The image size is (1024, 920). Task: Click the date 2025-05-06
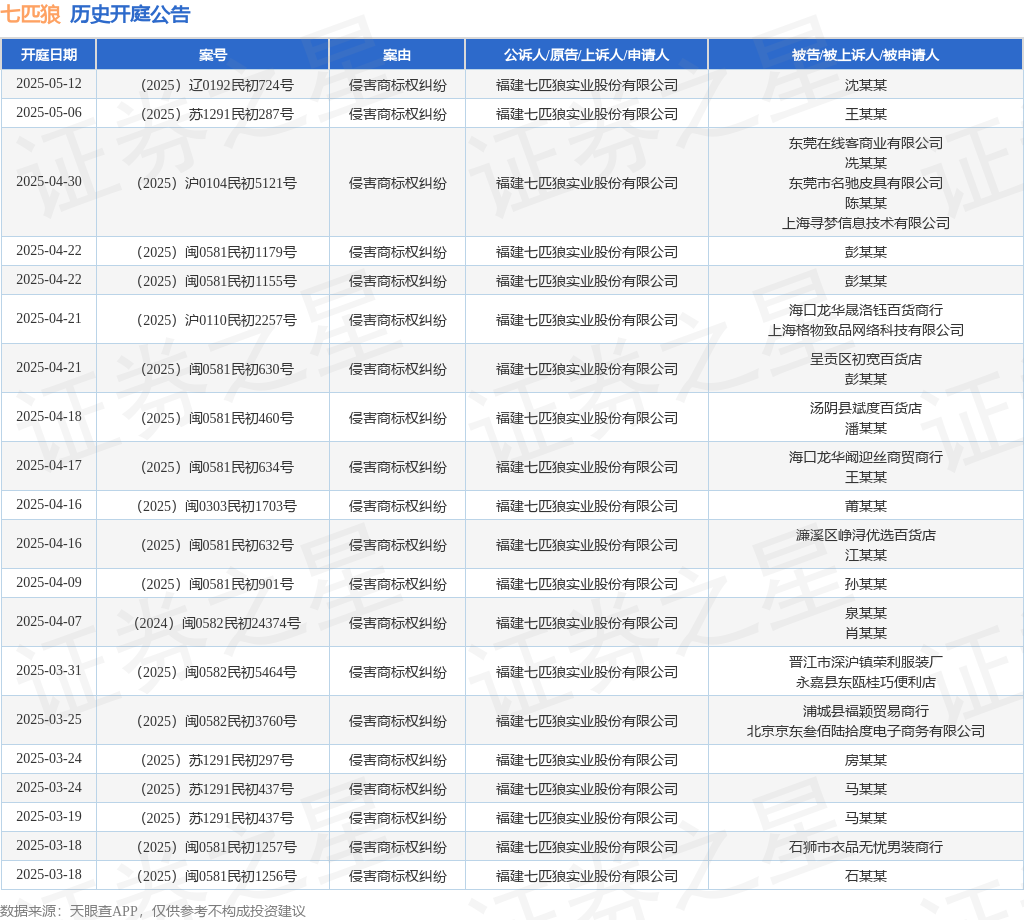coord(49,112)
